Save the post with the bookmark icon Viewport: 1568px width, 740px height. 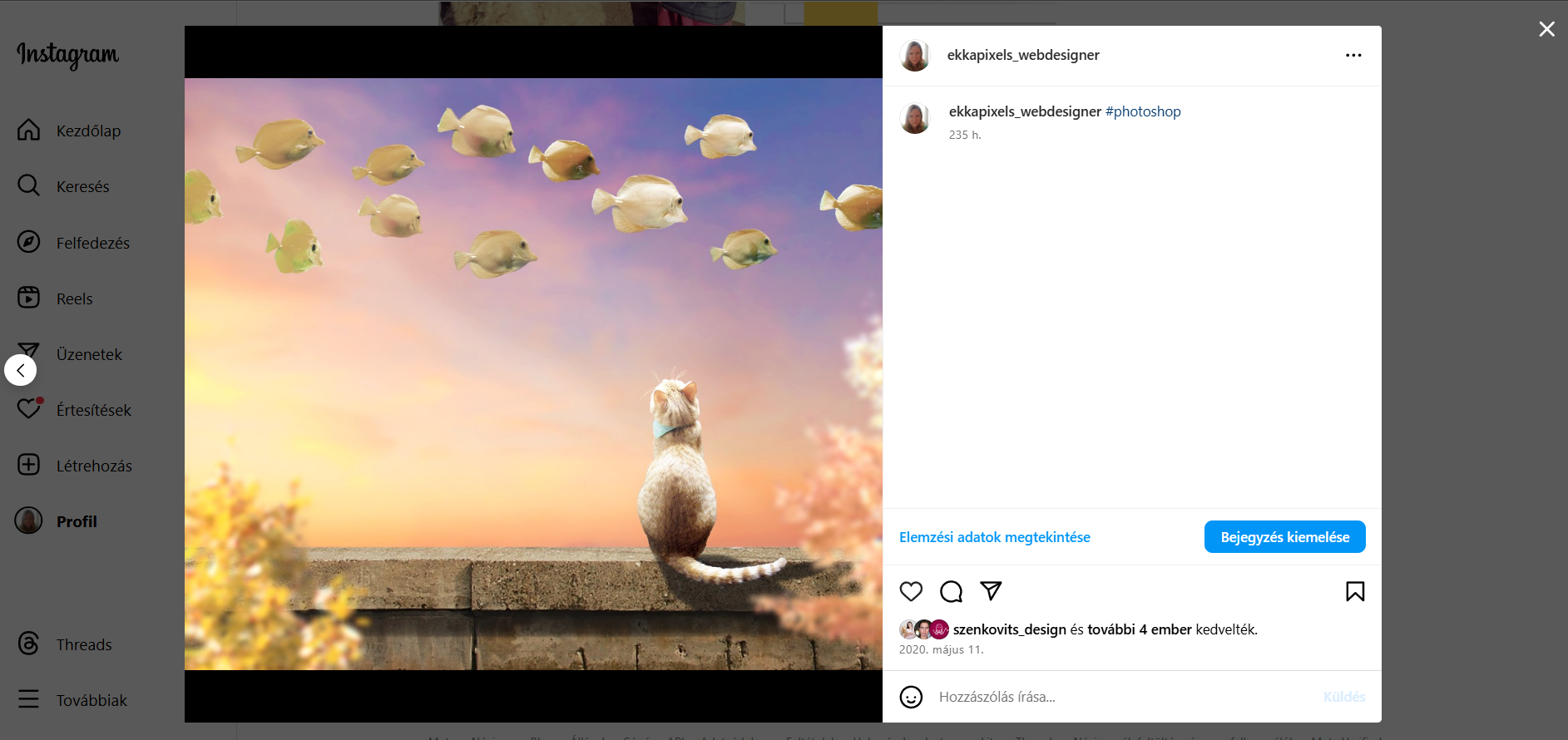click(x=1355, y=591)
